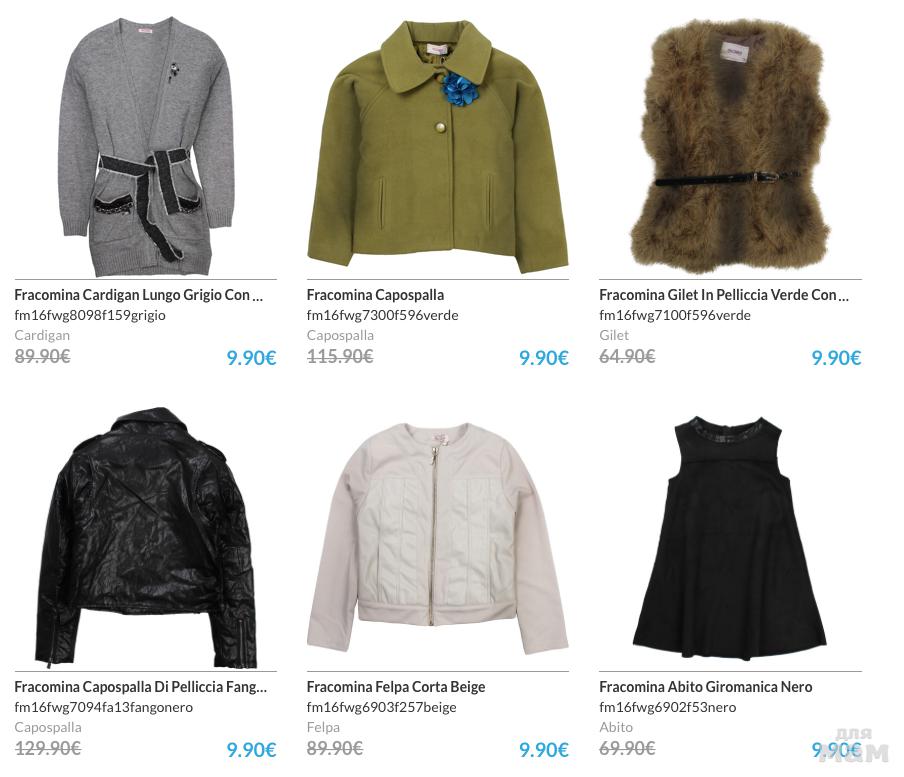This screenshot has height=777, width=904.
Task: Click the 9.90€ price of the cardigan
Action: tap(251, 358)
